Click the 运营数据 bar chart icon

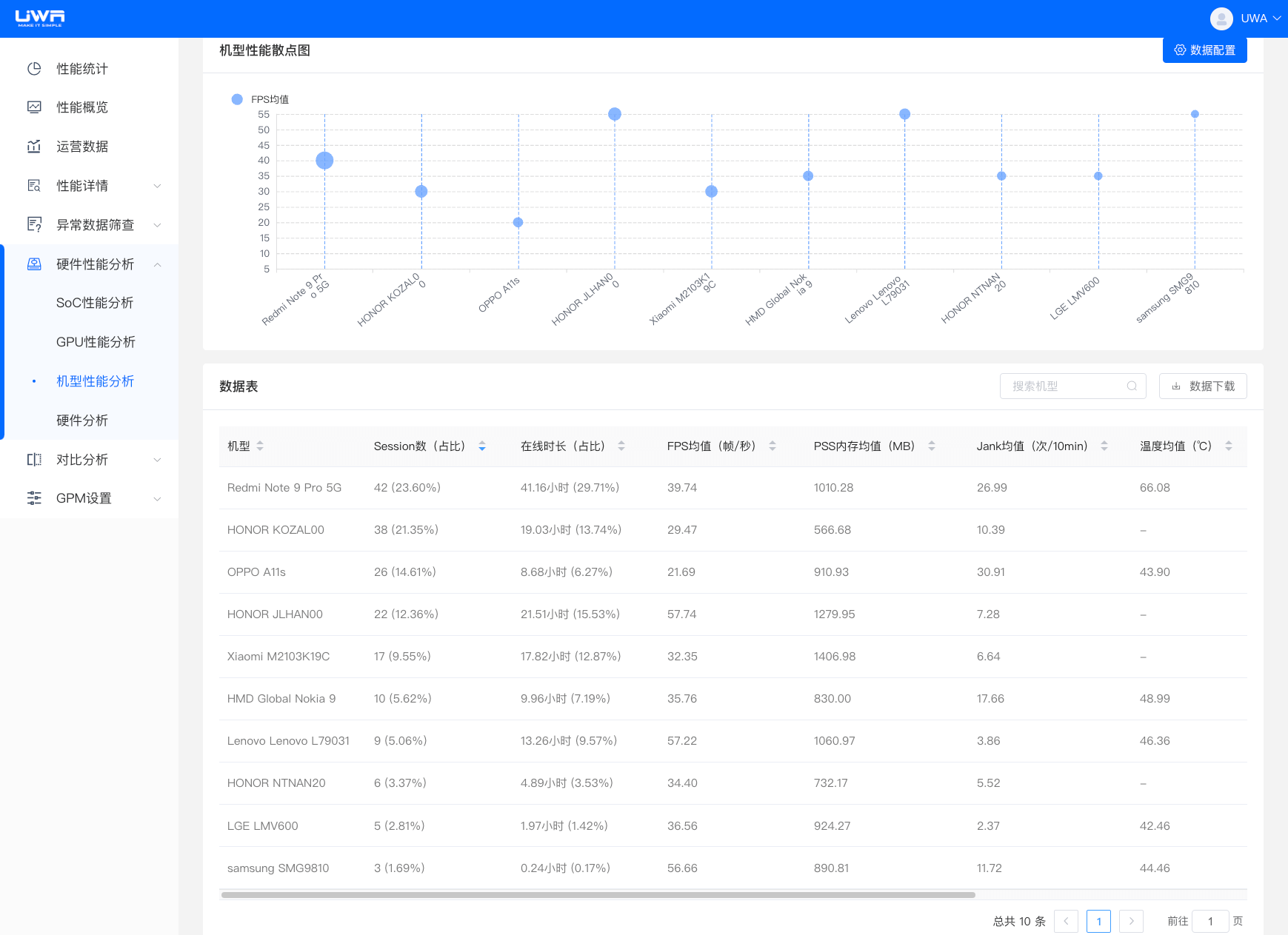click(x=34, y=147)
